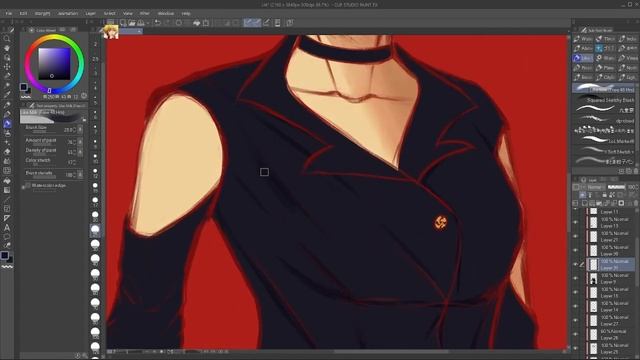This screenshot has width=640, height=360.
Task: Click the New canvas icon
Action: coord(123,23)
